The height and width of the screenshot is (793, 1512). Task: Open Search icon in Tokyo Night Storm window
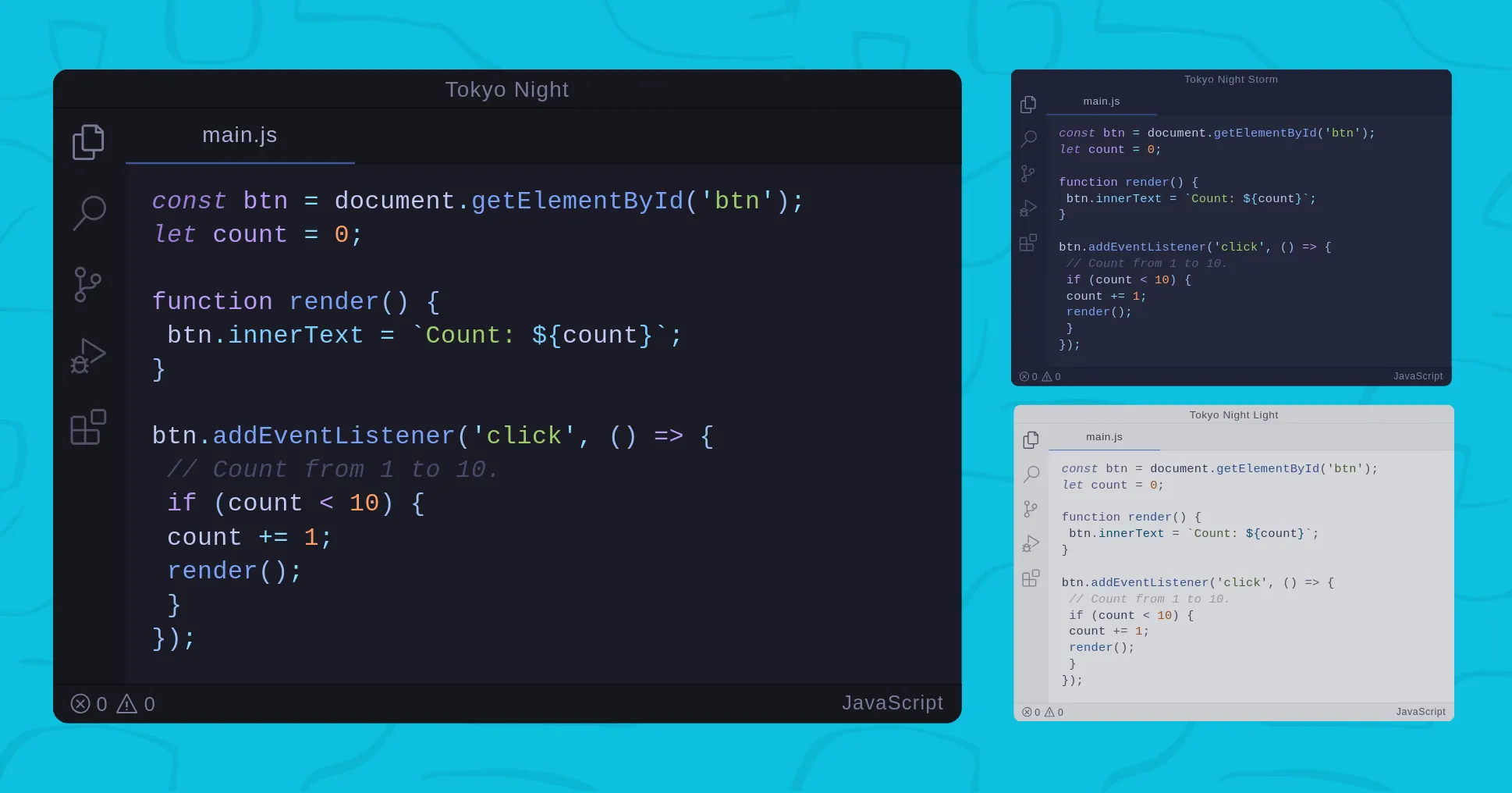[x=1028, y=139]
